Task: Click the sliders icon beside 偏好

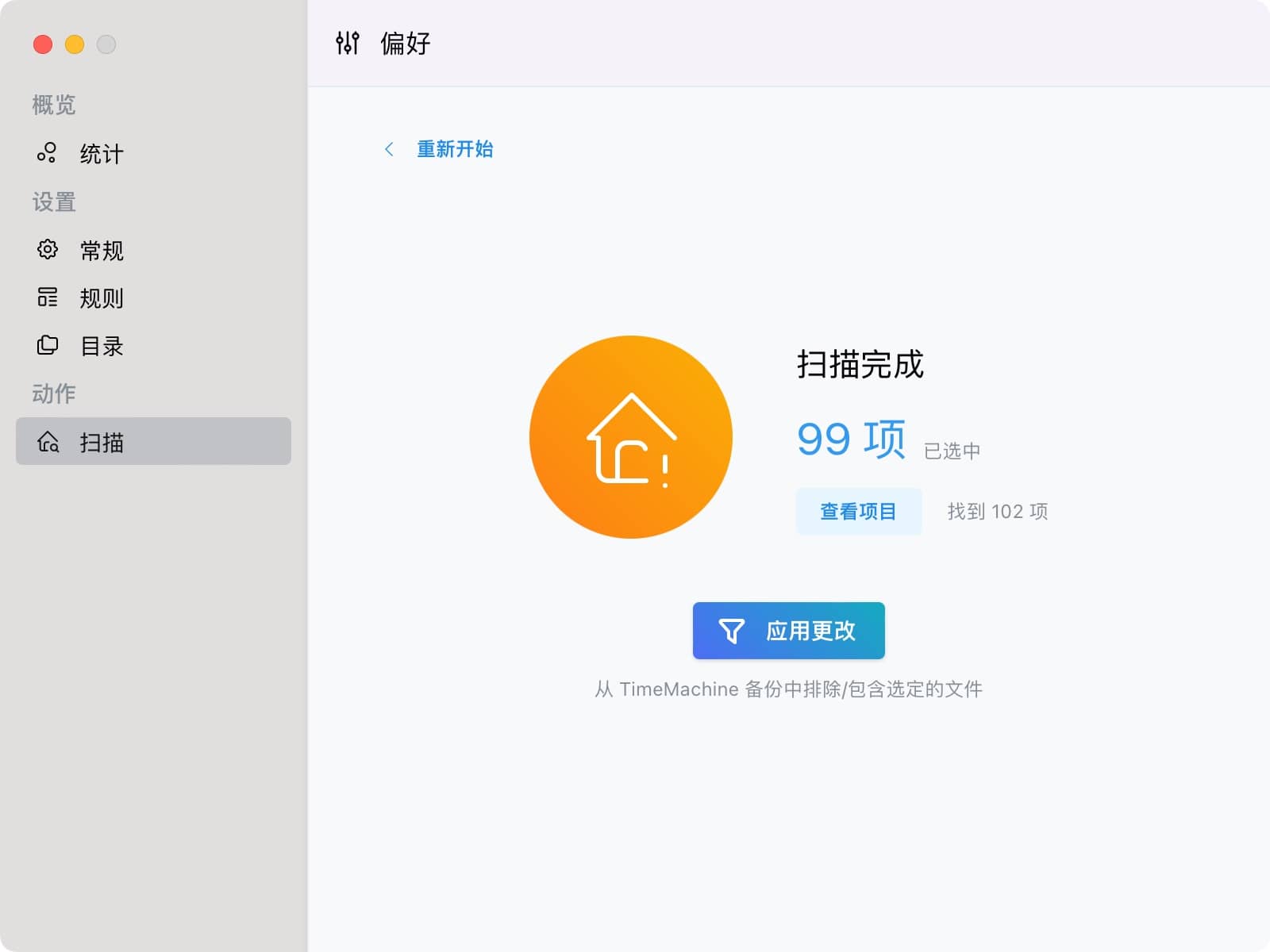Action: [347, 43]
